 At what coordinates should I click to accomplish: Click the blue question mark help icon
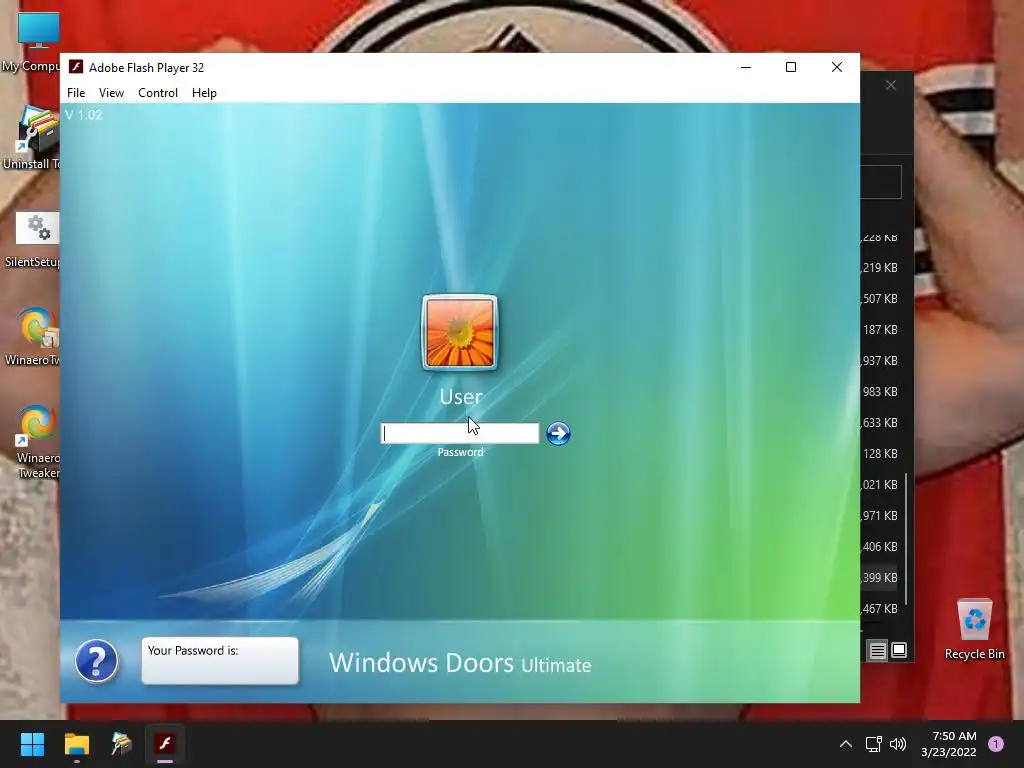[x=96, y=661]
